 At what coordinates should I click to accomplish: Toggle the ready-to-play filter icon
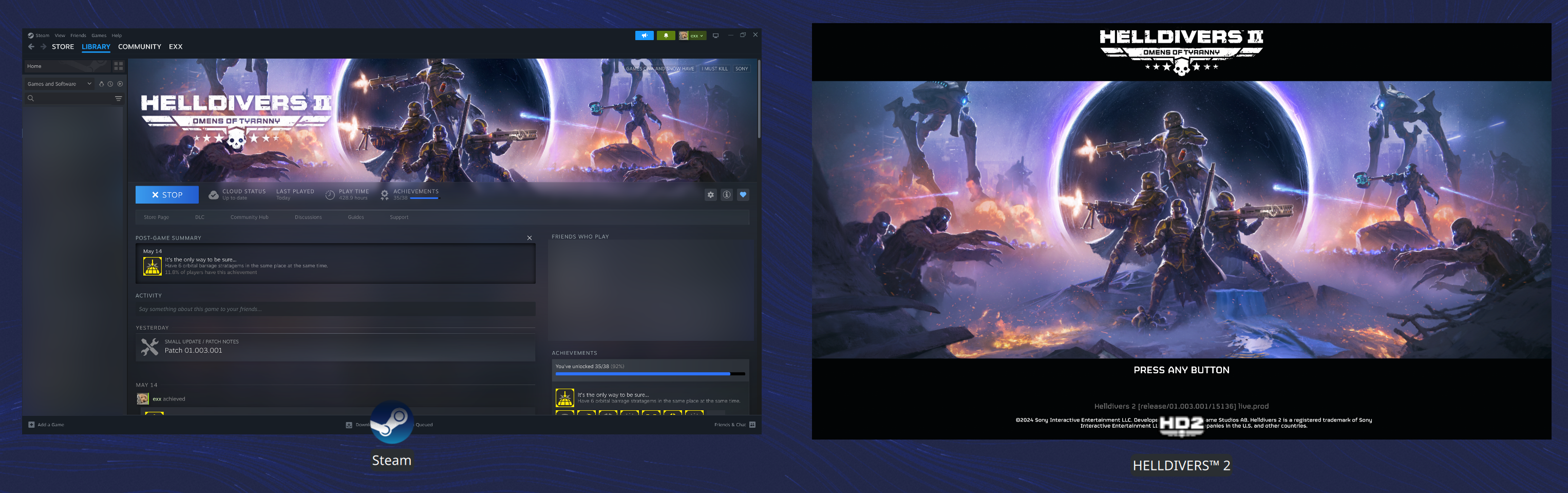click(x=120, y=83)
